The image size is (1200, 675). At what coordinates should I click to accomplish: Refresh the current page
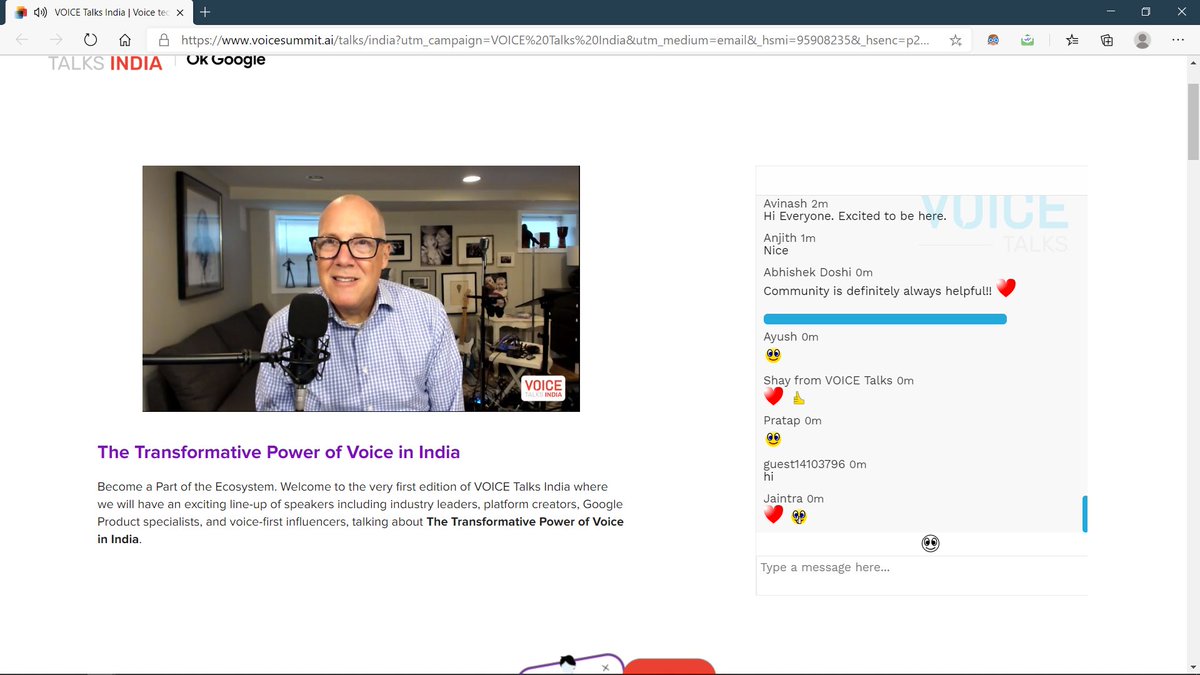pos(90,40)
